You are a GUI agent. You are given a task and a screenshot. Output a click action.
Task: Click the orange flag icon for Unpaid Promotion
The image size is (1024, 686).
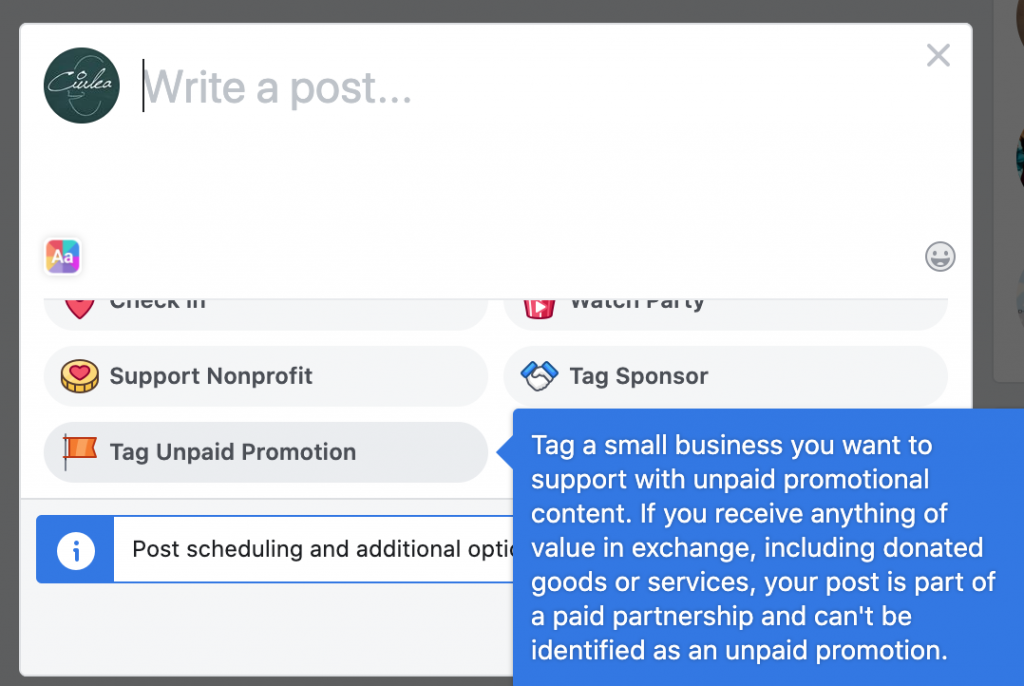(x=79, y=452)
